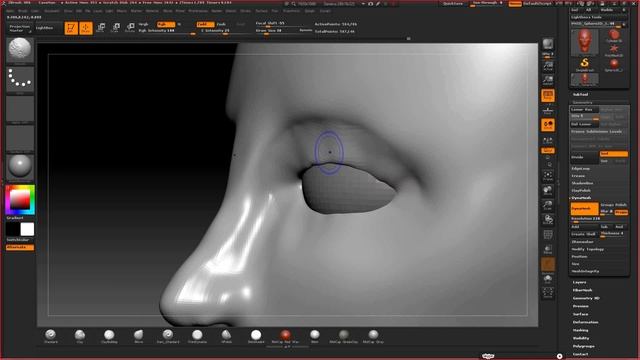Open the stroke type dots selector
The image size is (640, 360).
click(20, 79)
